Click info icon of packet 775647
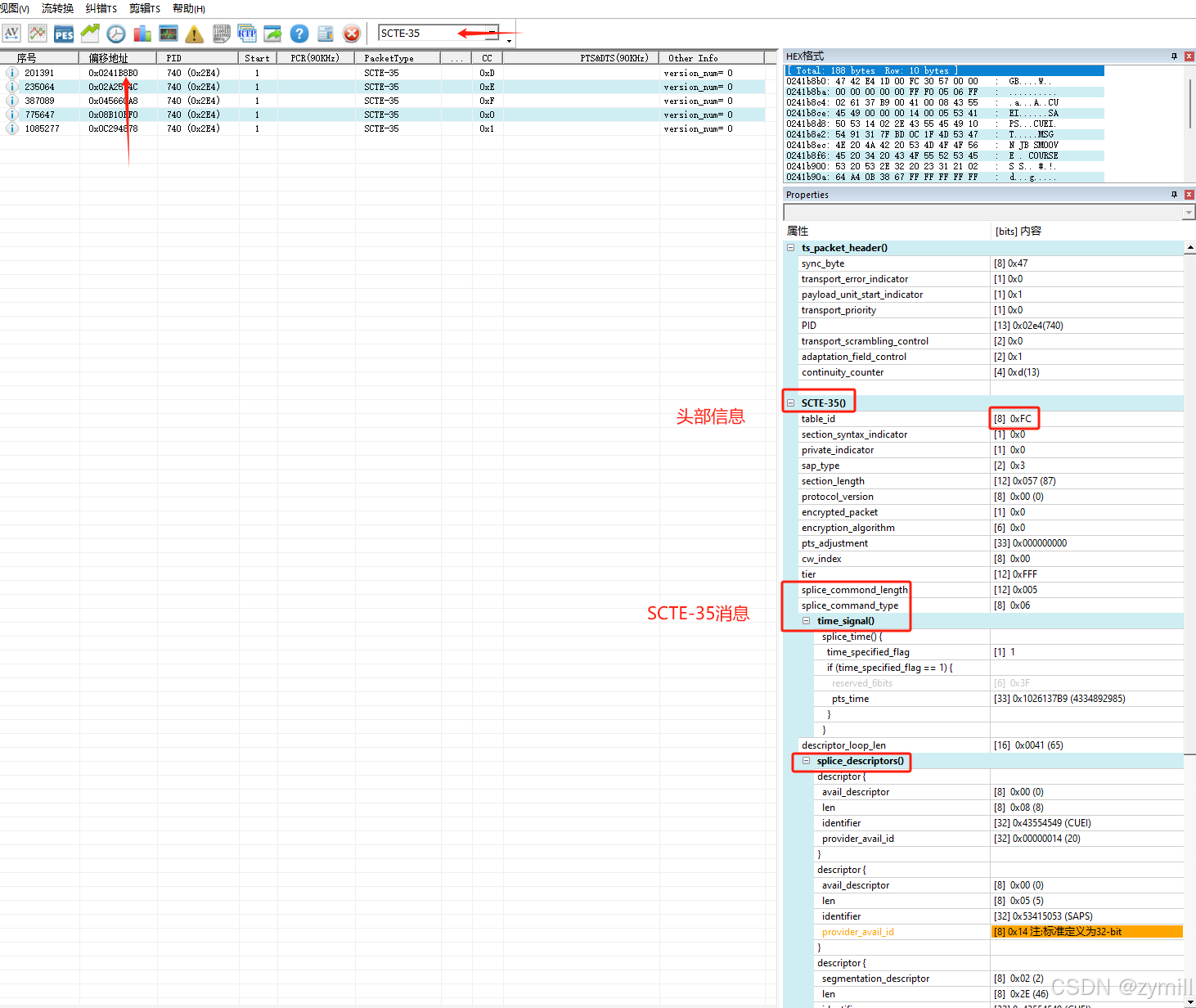 pos(12,115)
